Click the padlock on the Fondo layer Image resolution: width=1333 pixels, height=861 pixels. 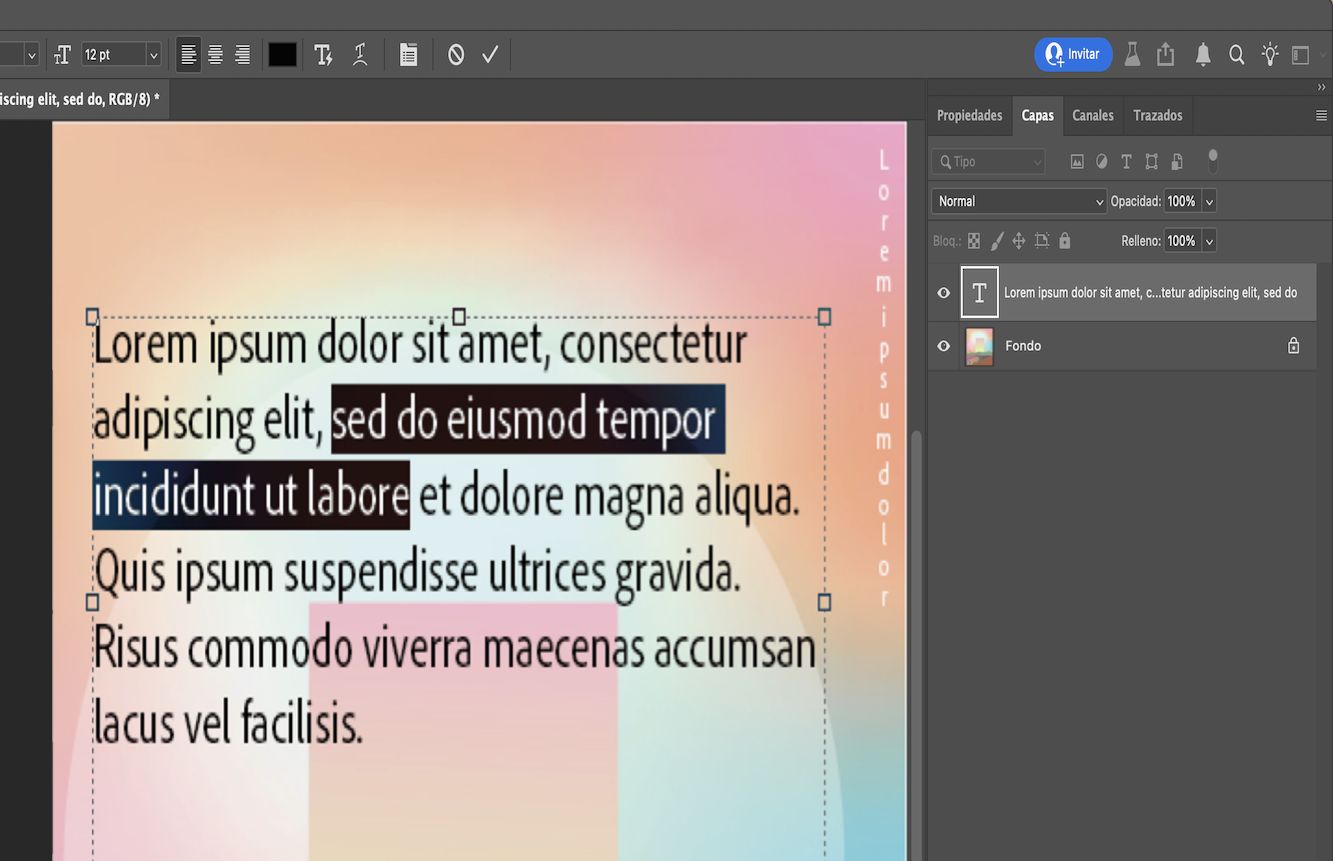[x=1293, y=346]
